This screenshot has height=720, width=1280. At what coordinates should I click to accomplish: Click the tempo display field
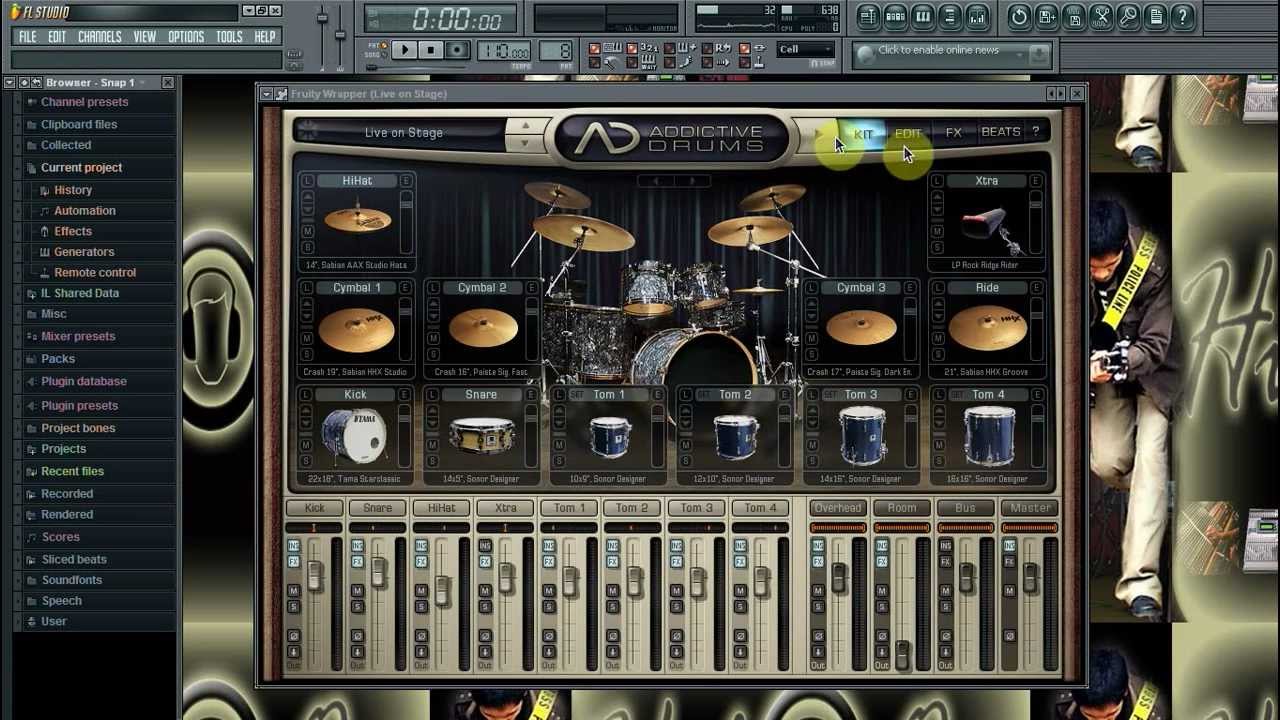coord(504,51)
